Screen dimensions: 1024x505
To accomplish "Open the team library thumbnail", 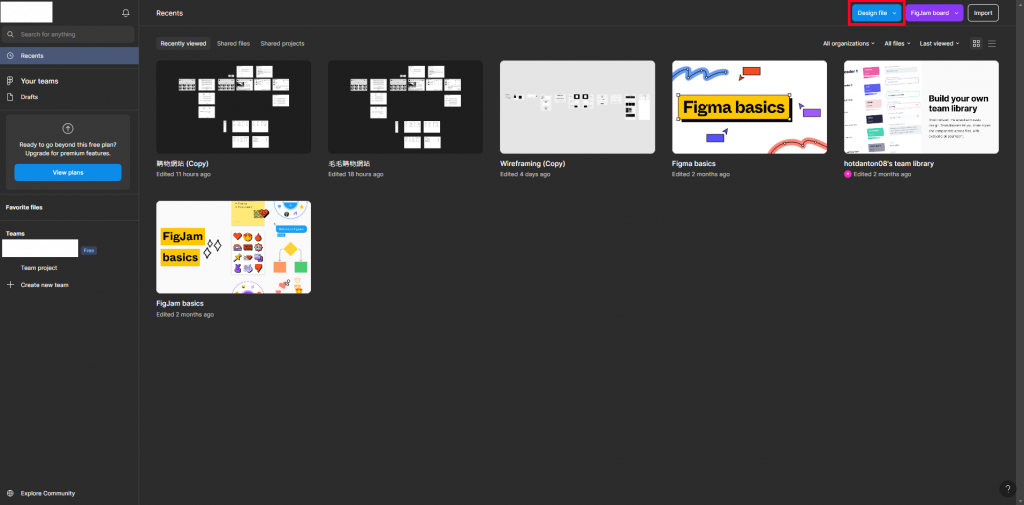I will click(921, 107).
